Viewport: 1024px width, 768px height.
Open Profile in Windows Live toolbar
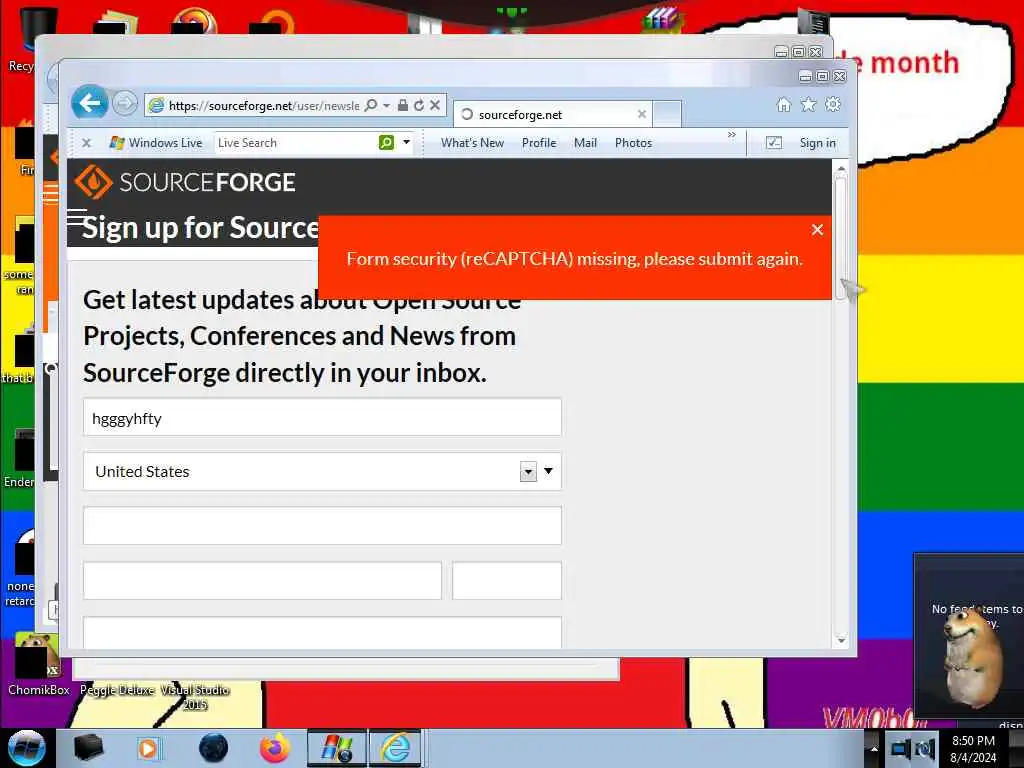[539, 142]
